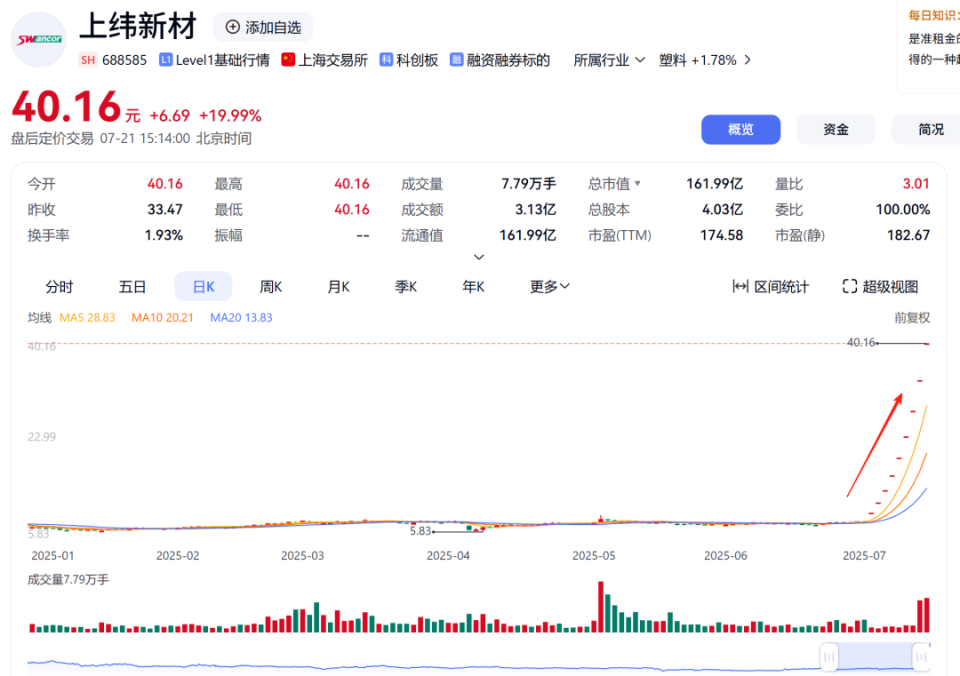Click the MA10 20.21 indicator label

point(162,318)
